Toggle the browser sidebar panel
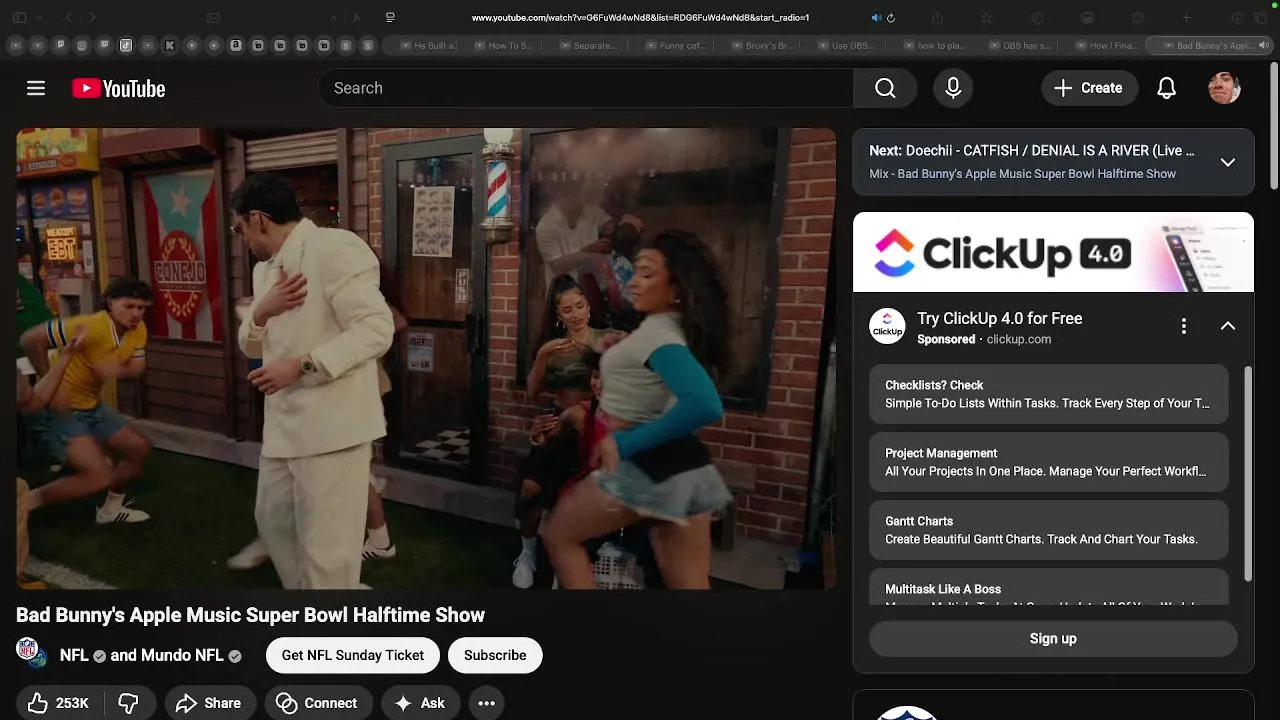The image size is (1280, 720). [19, 17]
